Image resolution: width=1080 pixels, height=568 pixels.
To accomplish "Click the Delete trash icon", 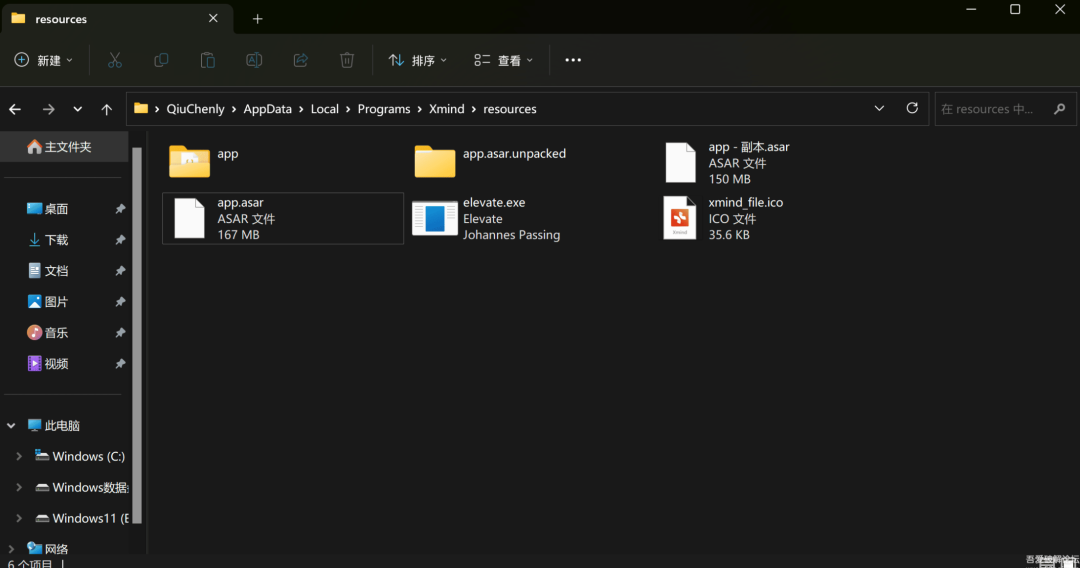I will click(x=347, y=61).
